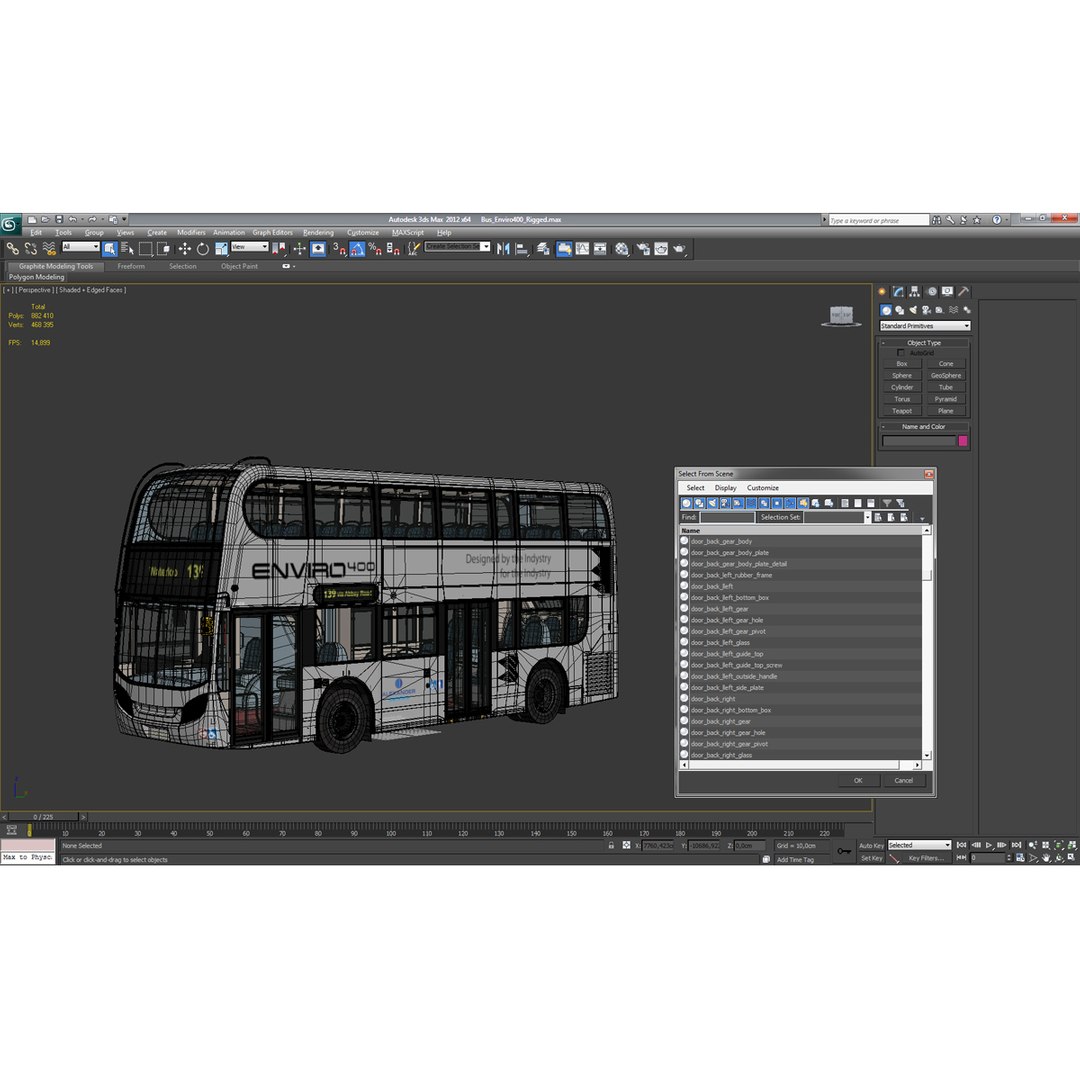
Task: Click the Lights category icon
Action: click(x=913, y=310)
